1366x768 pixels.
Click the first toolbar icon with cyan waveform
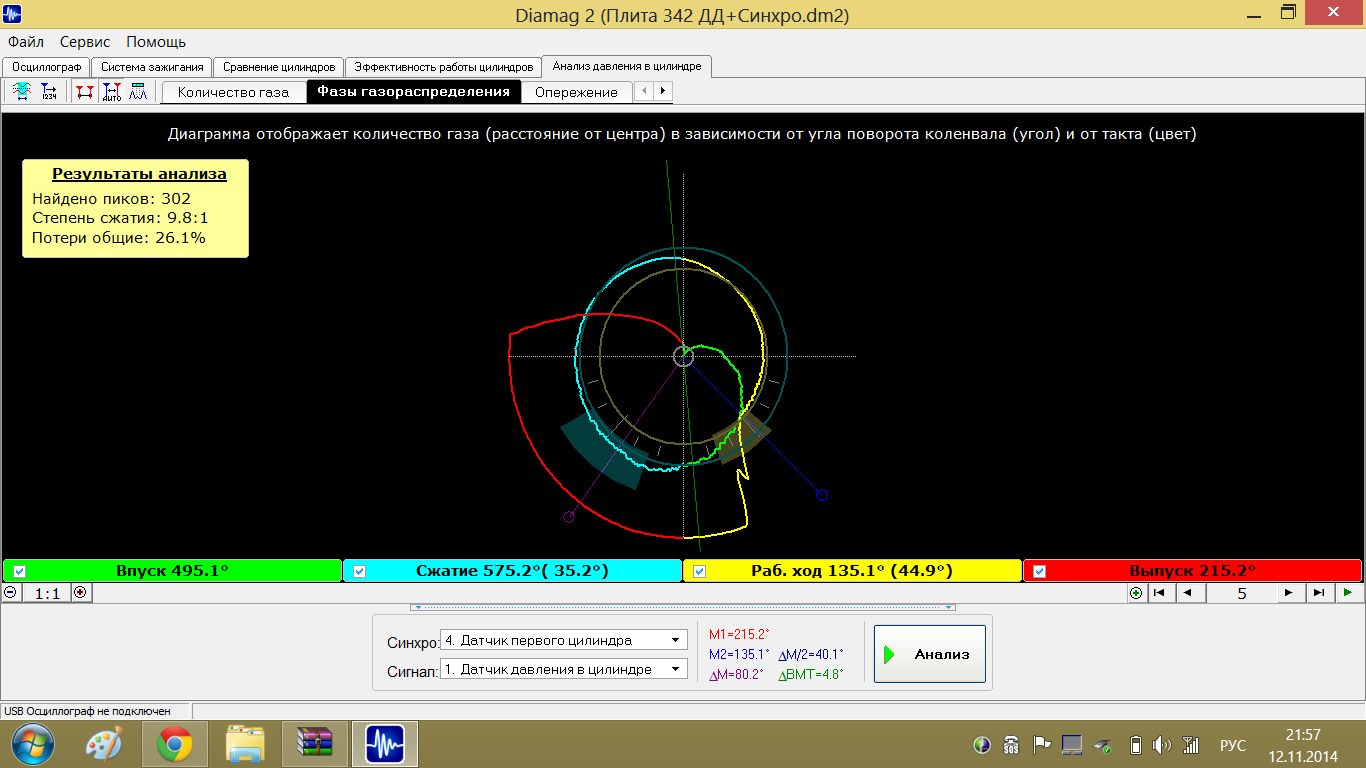21,91
